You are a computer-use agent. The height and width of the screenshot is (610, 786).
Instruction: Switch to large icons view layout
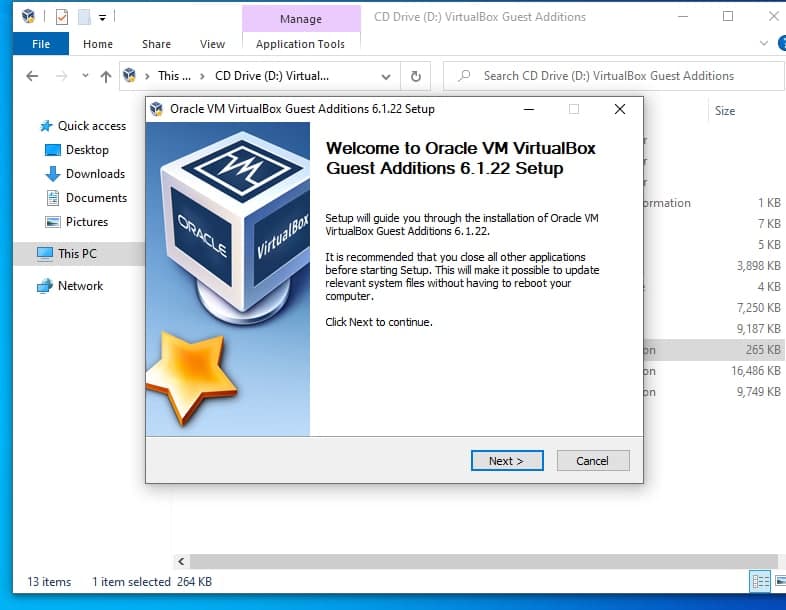click(780, 581)
